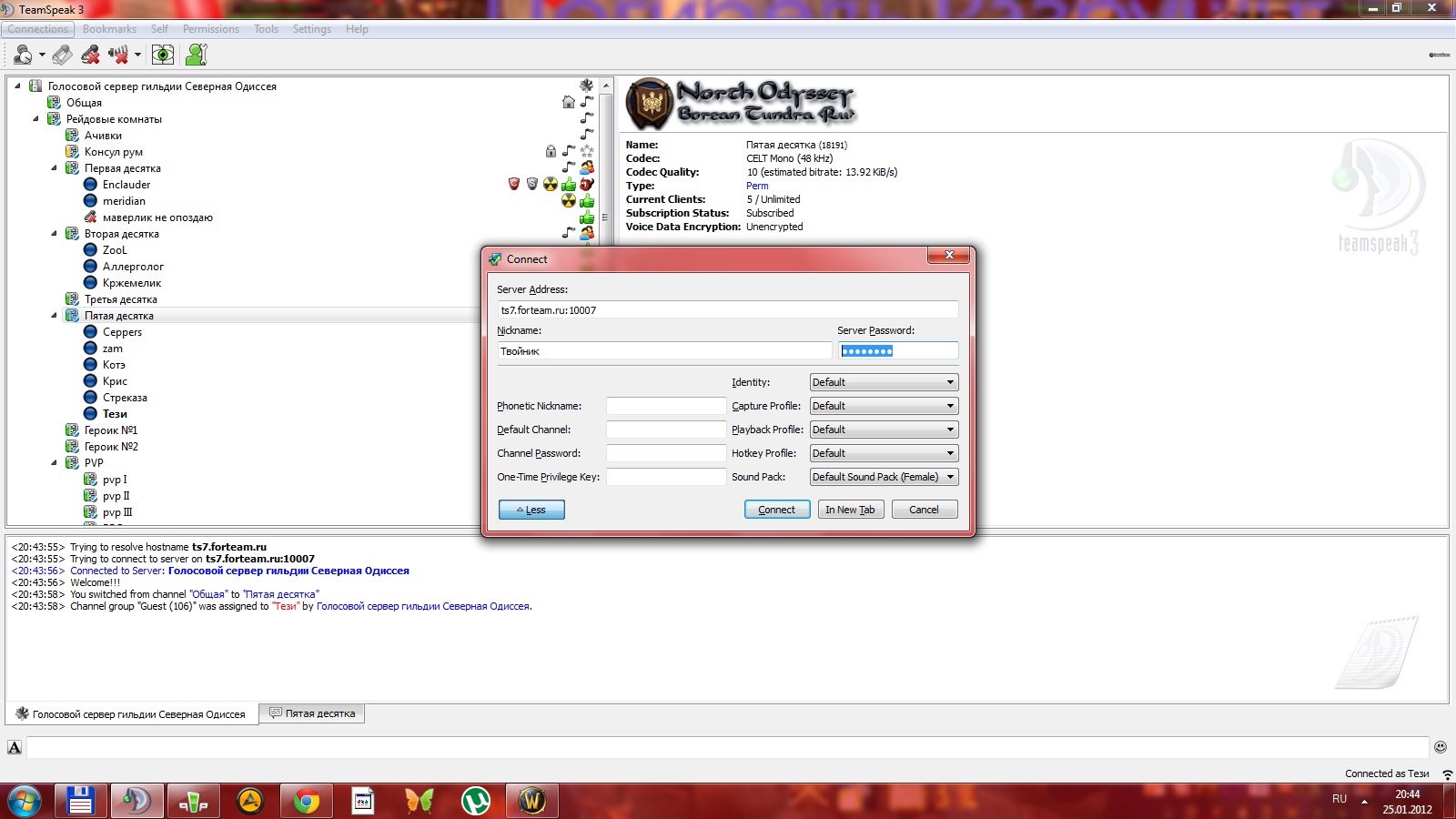The width and height of the screenshot is (1456, 819).
Task: Collapse the Пятая десятка channel
Action: (54, 315)
